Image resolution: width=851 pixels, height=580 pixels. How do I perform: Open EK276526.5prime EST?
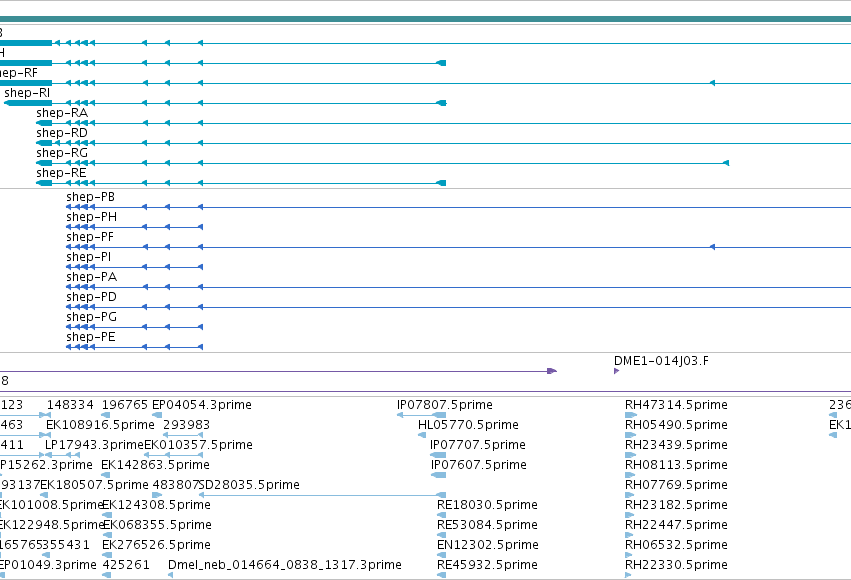click(156, 545)
